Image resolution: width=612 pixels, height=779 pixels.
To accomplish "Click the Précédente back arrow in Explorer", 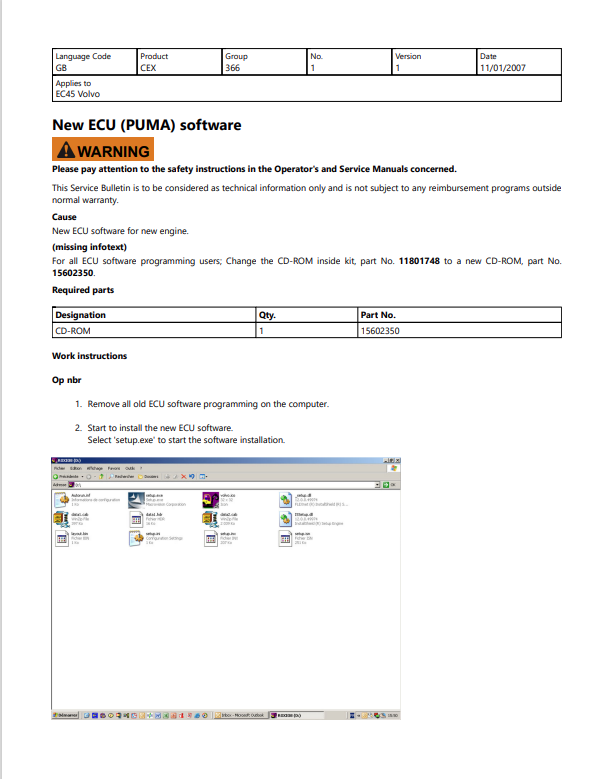I will click(x=56, y=476).
